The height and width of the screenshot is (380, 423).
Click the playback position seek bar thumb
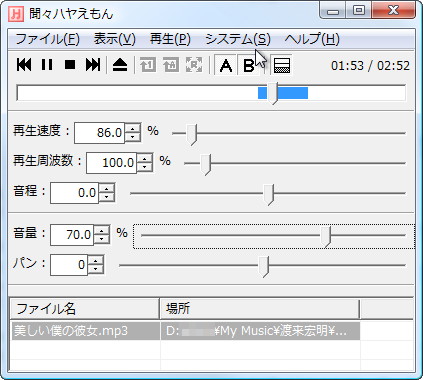(x=273, y=93)
